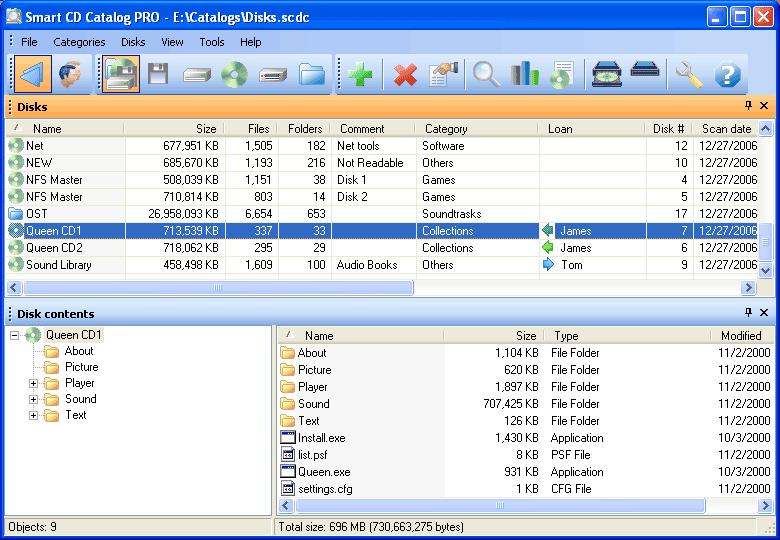Click the blue question mark help icon
The height and width of the screenshot is (540, 780).
[728, 75]
